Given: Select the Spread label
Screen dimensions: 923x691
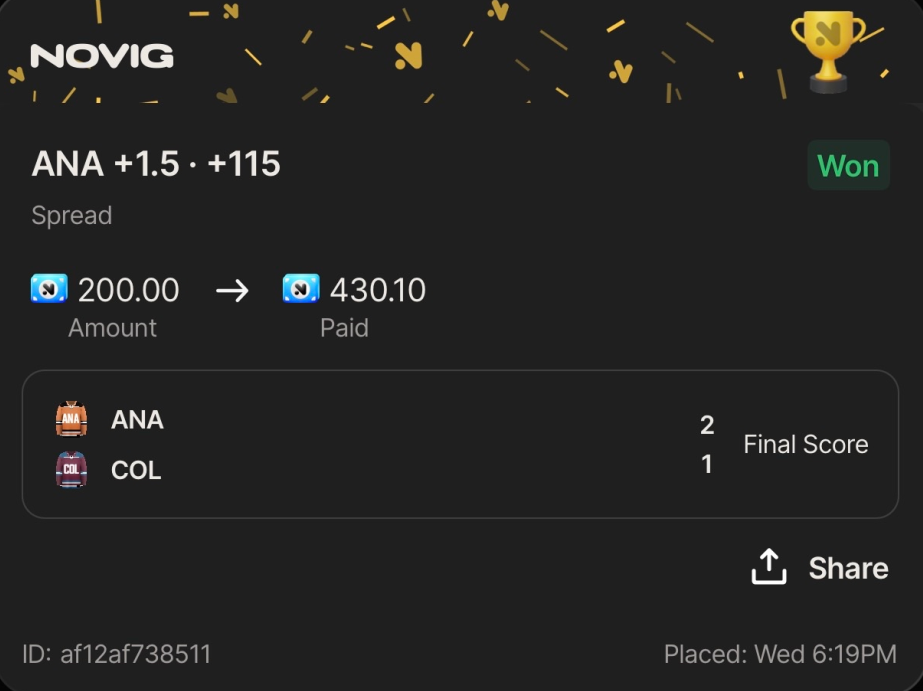Looking at the screenshot, I should coord(71,215).
